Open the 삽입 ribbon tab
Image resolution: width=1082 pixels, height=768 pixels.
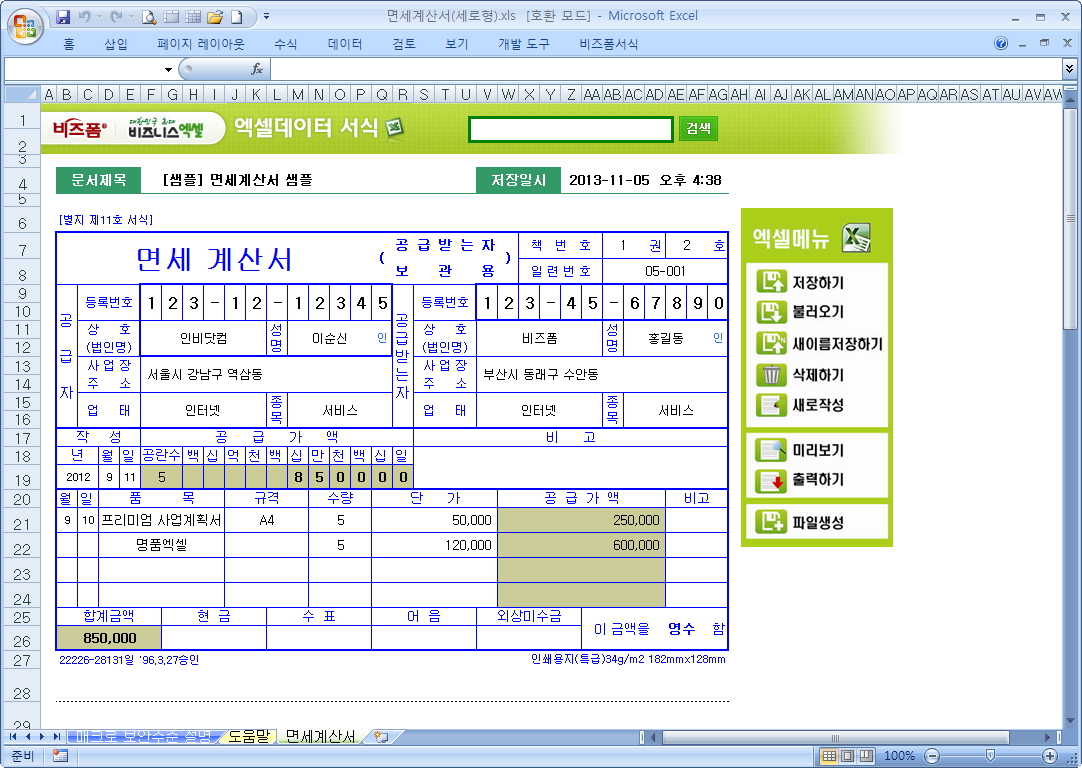coord(116,44)
